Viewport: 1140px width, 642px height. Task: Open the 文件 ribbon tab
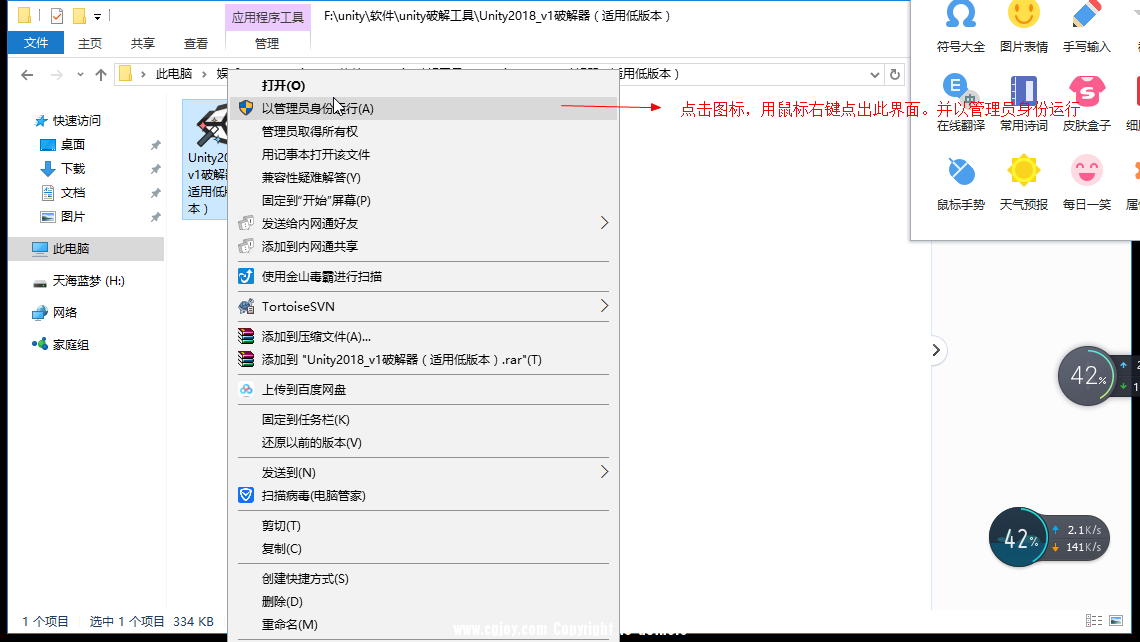[x=36, y=43]
